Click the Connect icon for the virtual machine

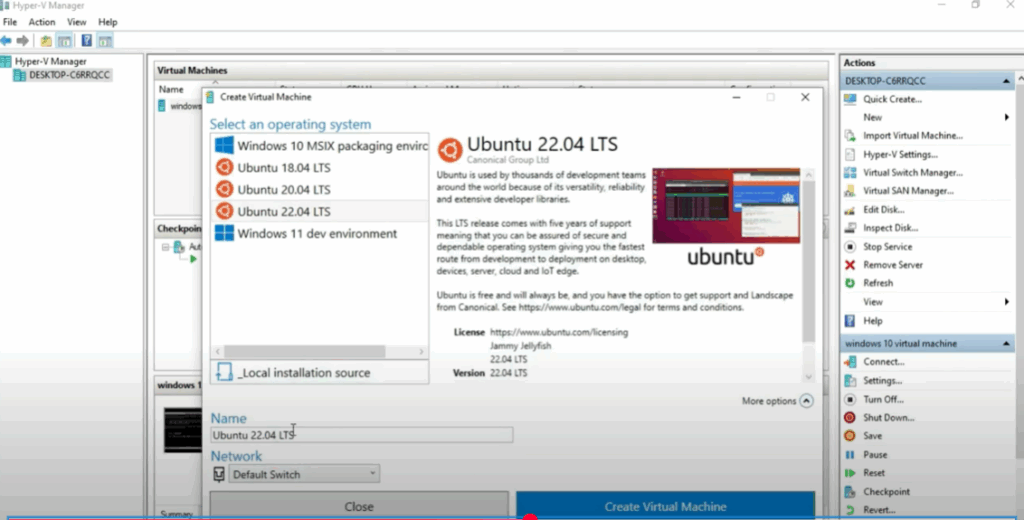point(850,362)
